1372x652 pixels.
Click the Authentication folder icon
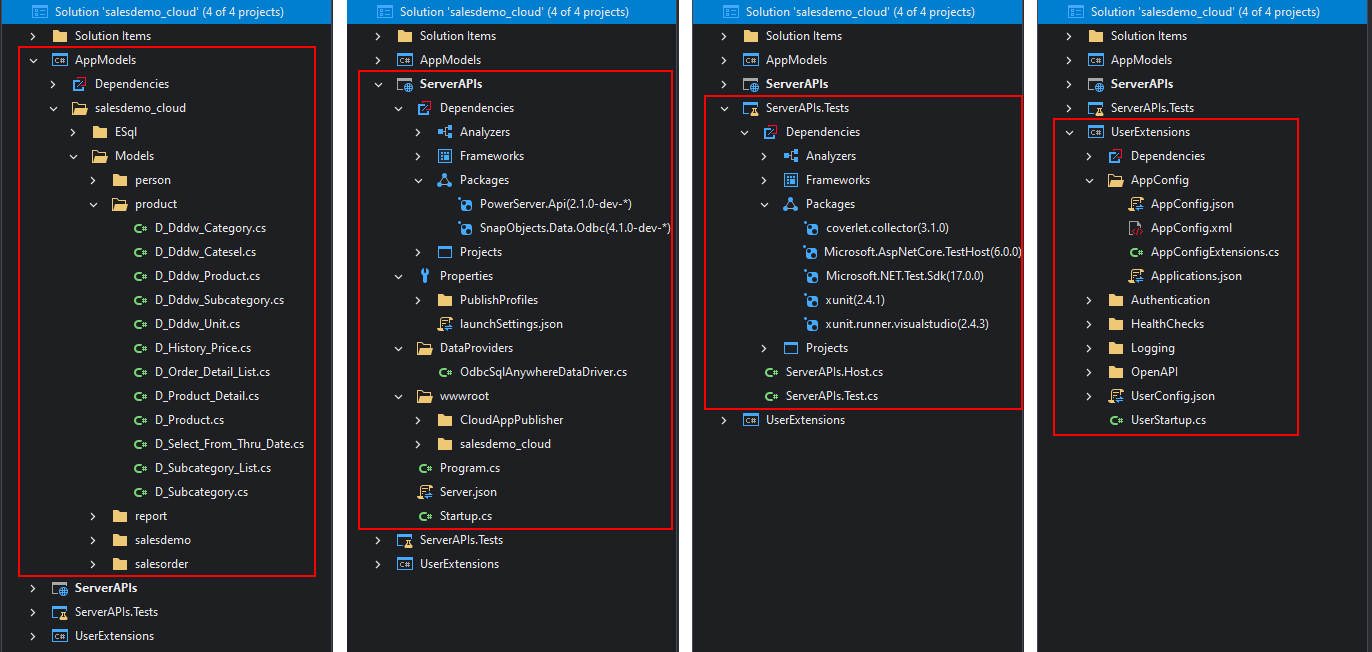pyautogui.click(x=1116, y=300)
